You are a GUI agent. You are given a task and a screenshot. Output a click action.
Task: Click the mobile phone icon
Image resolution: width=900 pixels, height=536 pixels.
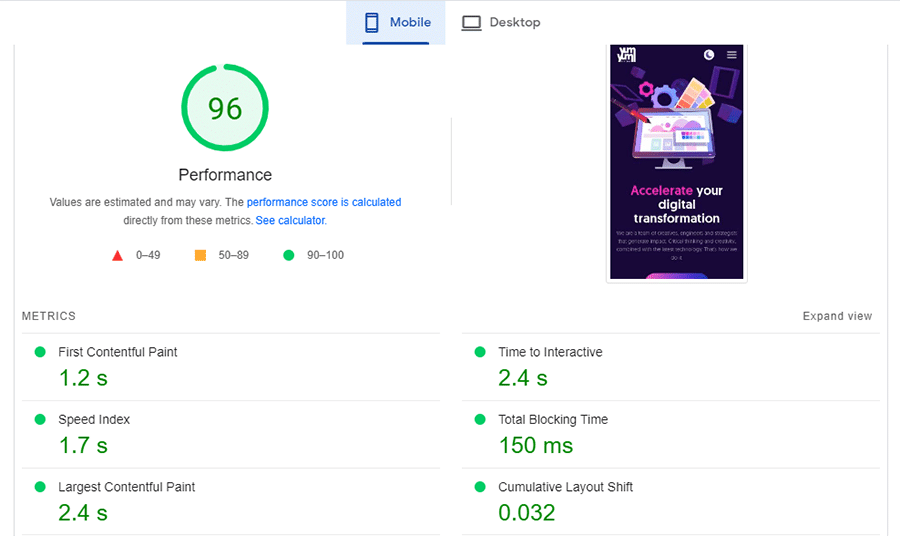point(372,22)
